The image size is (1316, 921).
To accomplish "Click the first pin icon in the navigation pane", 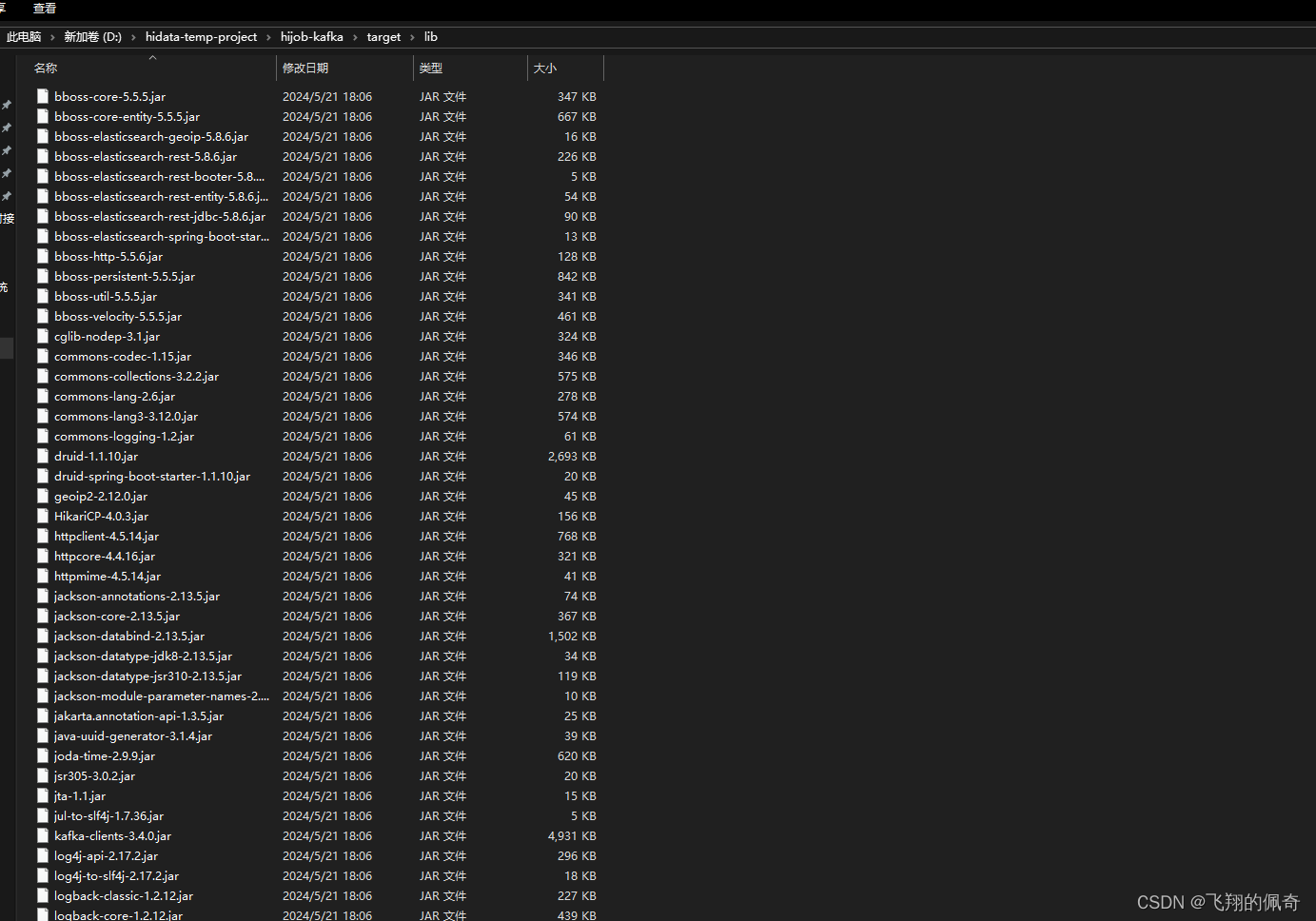I will coord(7,105).
